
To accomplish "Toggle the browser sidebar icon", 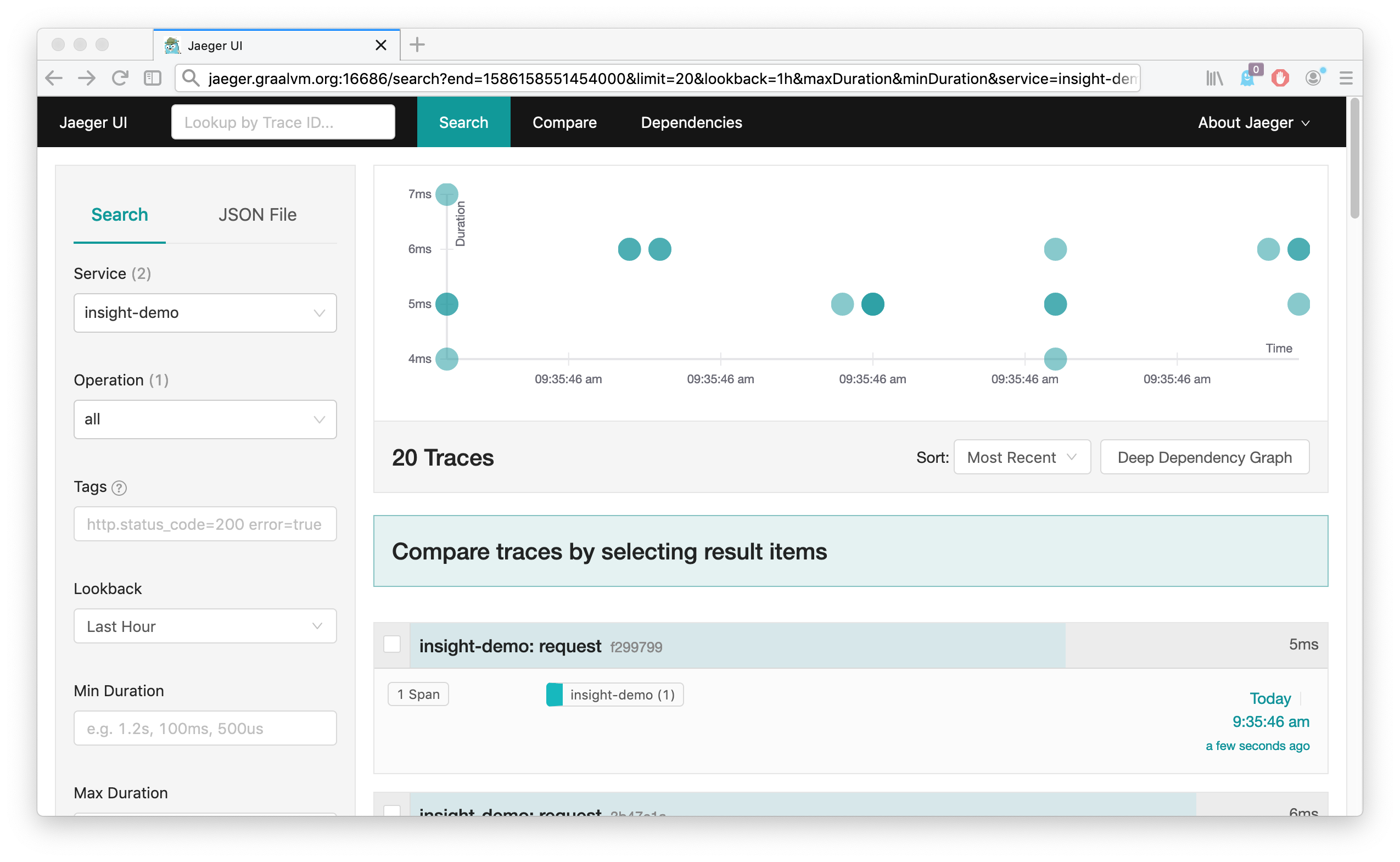I will click(152, 78).
